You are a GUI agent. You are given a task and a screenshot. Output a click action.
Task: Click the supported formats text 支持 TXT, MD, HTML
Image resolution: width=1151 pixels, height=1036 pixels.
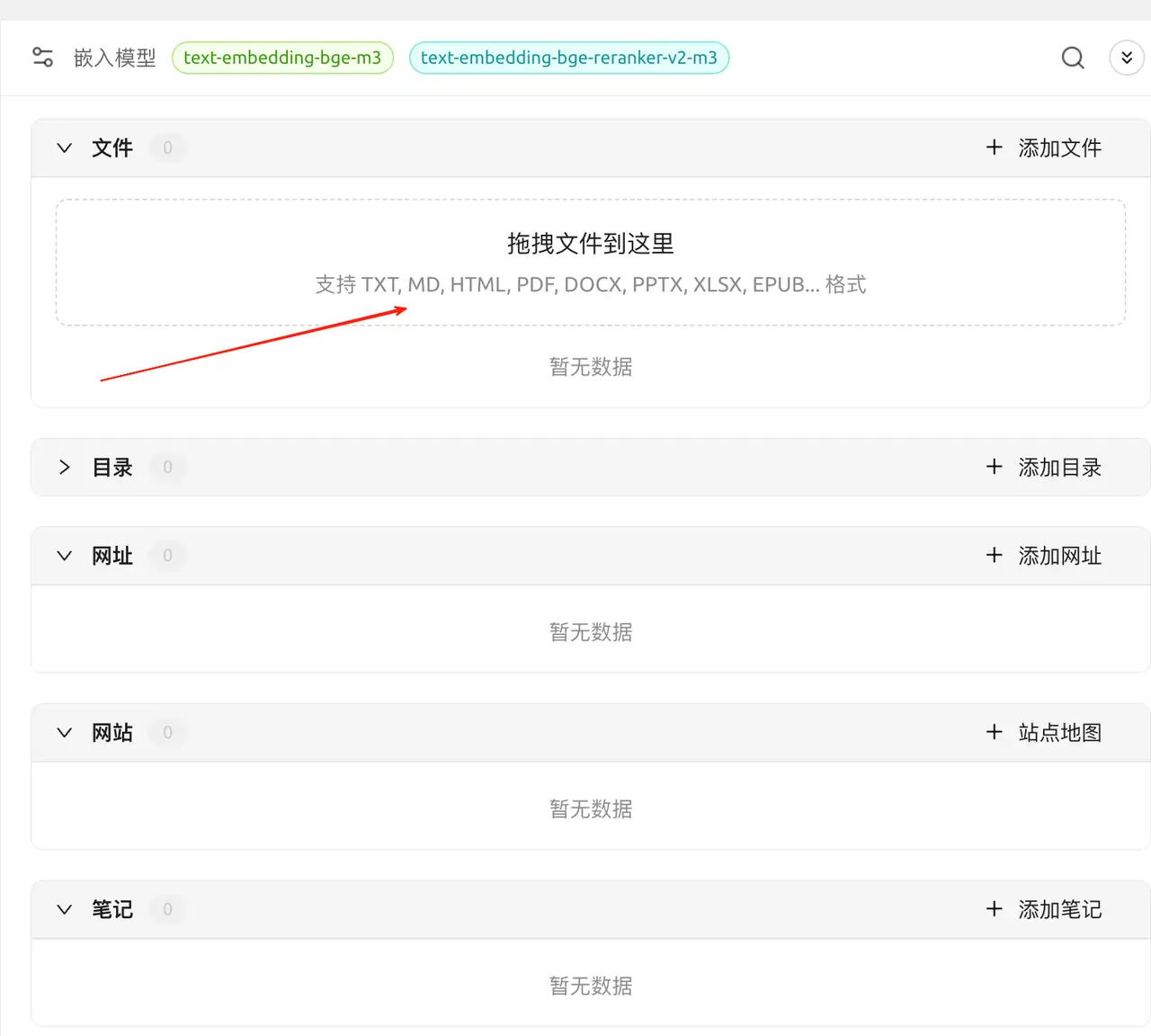pos(591,284)
